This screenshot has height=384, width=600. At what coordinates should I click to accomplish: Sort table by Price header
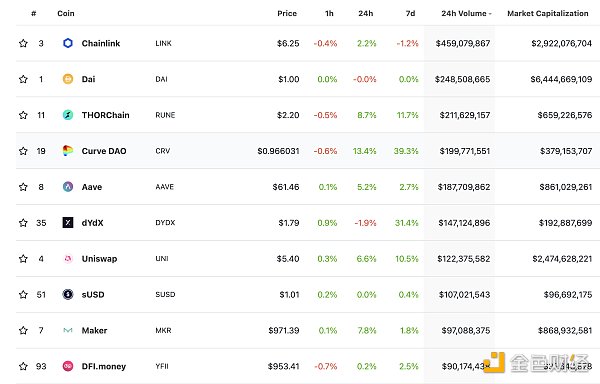pos(287,13)
